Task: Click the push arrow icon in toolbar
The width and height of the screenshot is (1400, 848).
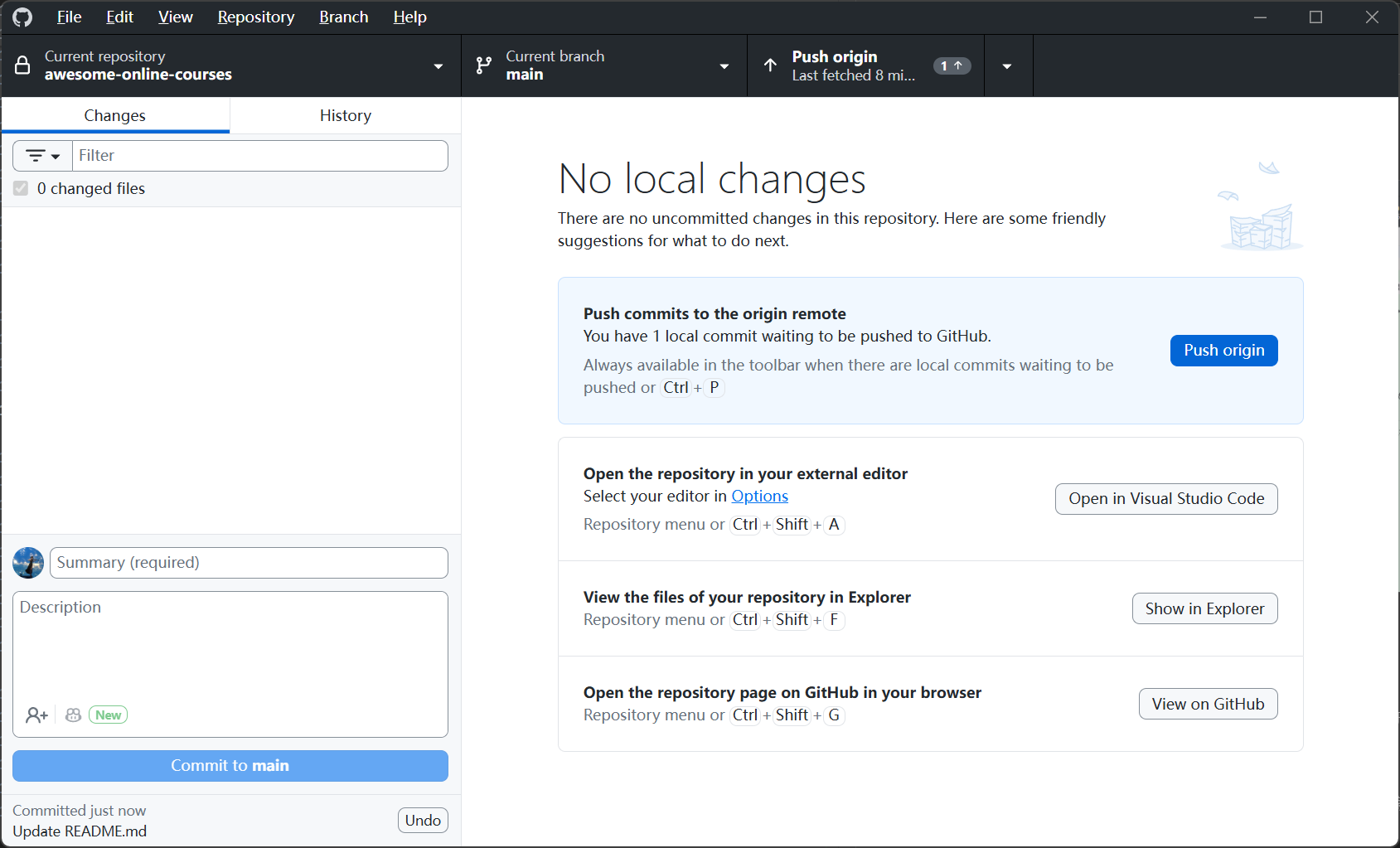Action: click(x=770, y=65)
